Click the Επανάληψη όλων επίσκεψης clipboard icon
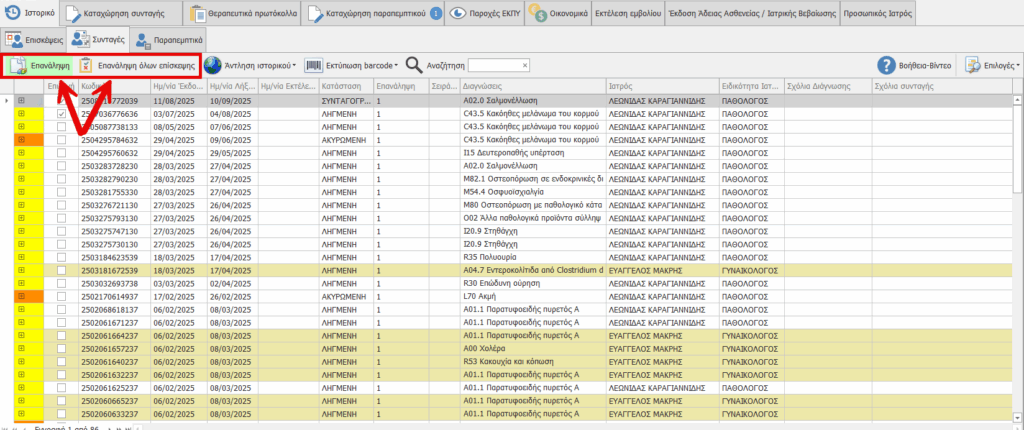Image resolution: width=1024 pixels, height=430 pixels. [87, 66]
